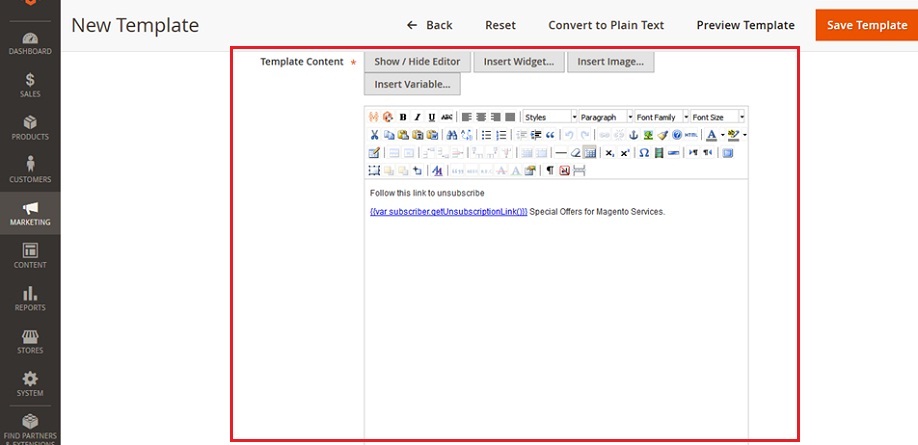Clean up messy code with broom icon

(663, 135)
